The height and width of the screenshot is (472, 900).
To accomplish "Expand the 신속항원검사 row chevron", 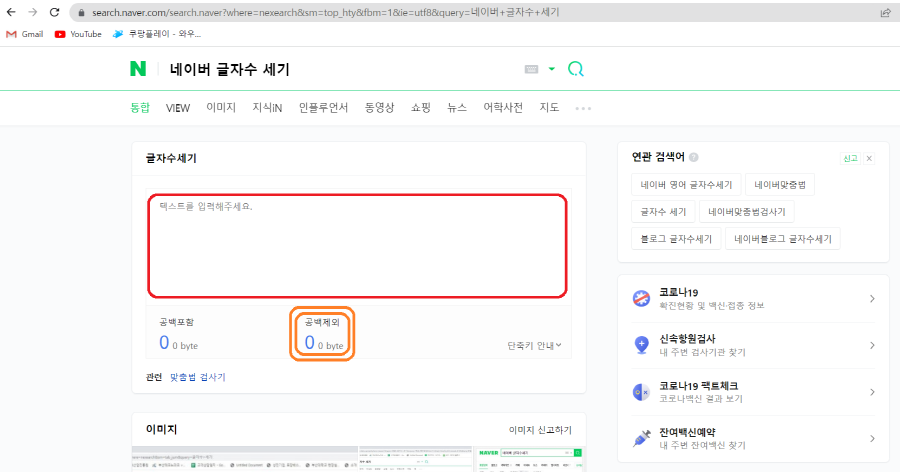I will click(872, 345).
